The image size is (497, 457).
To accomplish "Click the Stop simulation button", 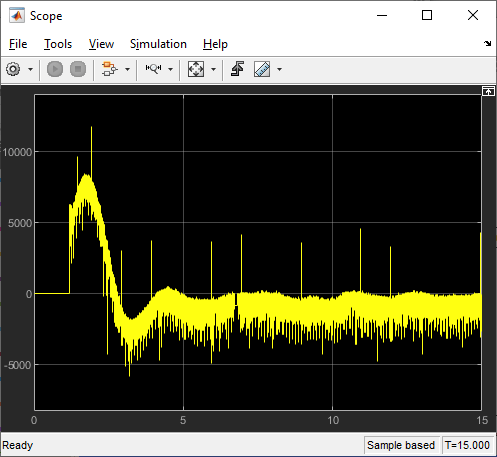I will click(78, 69).
